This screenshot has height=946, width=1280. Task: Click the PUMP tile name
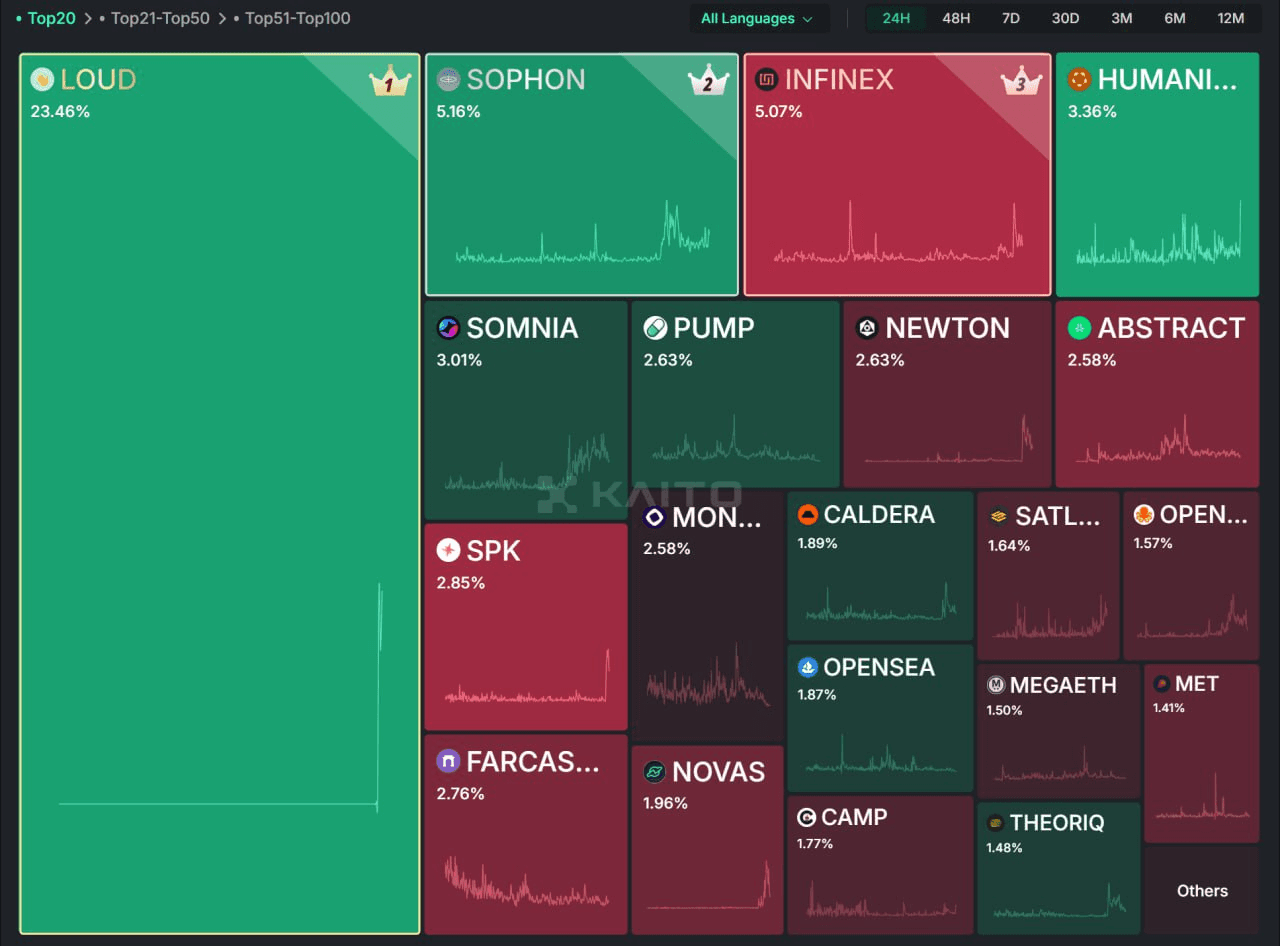(x=714, y=328)
